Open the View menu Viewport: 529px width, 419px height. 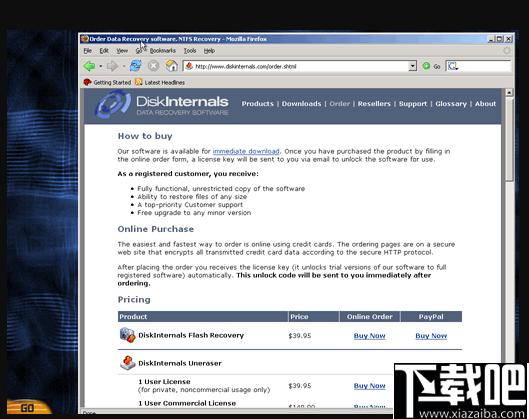[122, 51]
